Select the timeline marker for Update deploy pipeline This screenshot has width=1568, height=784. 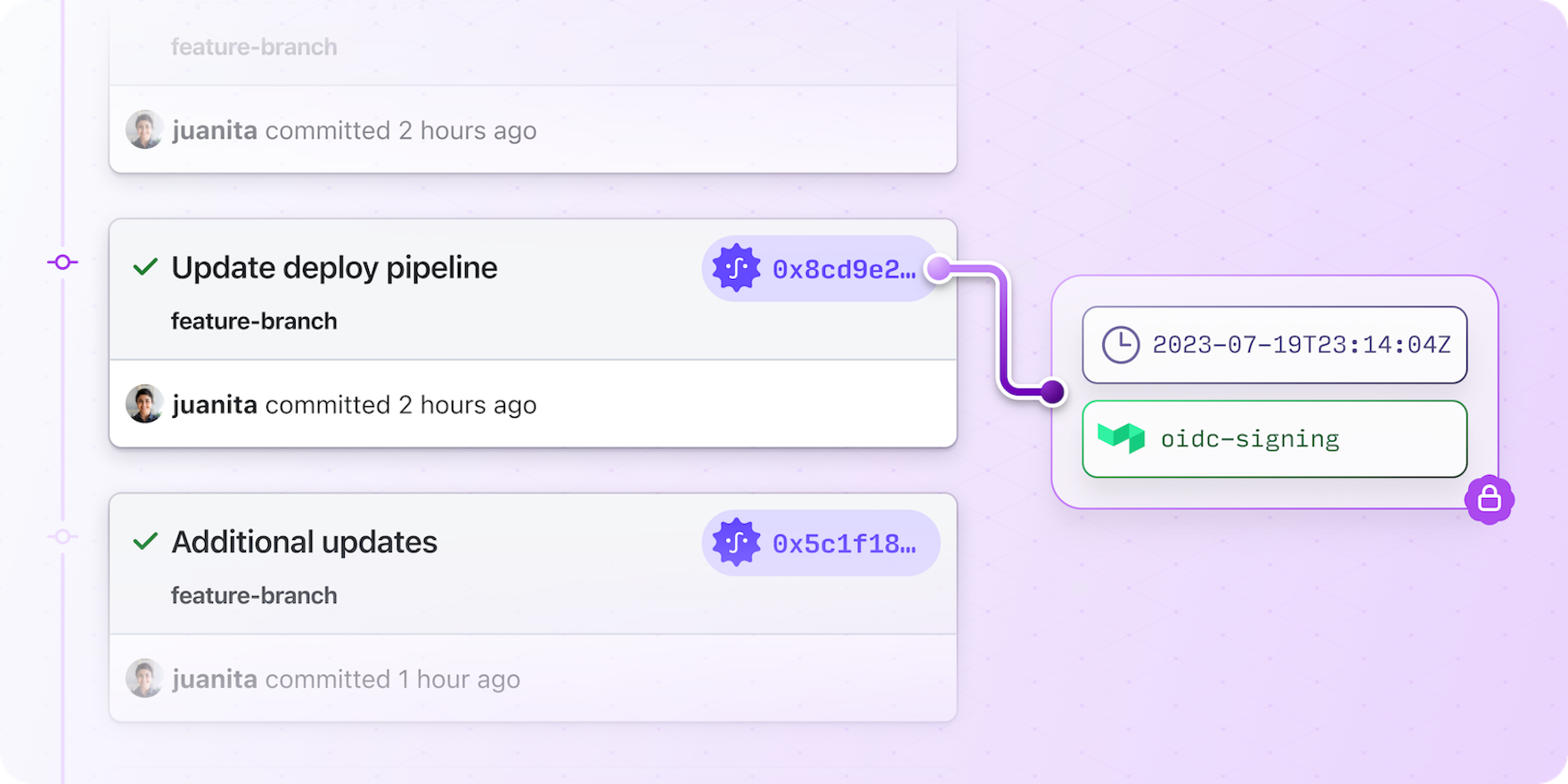click(x=62, y=262)
